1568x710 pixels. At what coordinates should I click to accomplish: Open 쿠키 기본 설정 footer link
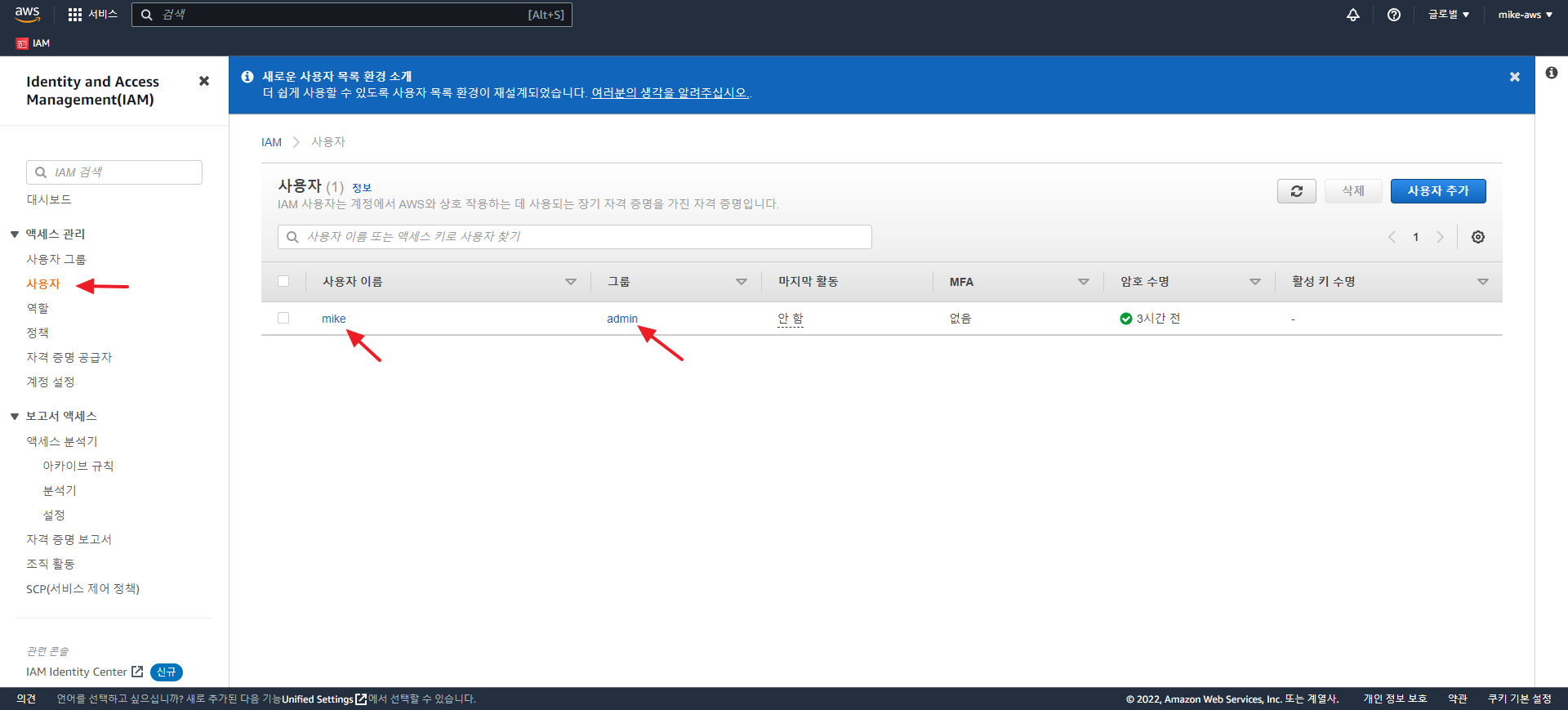point(1520,699)
